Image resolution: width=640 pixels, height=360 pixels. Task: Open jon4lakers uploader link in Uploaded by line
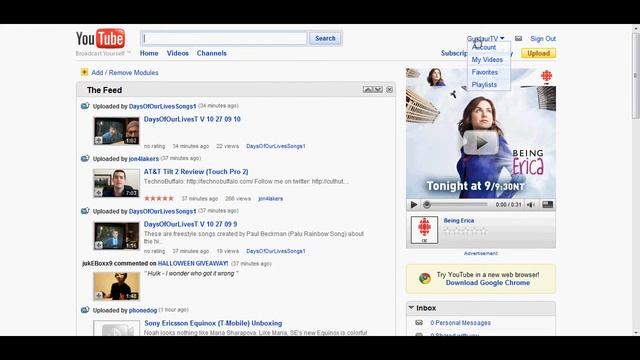click(144, 159)
